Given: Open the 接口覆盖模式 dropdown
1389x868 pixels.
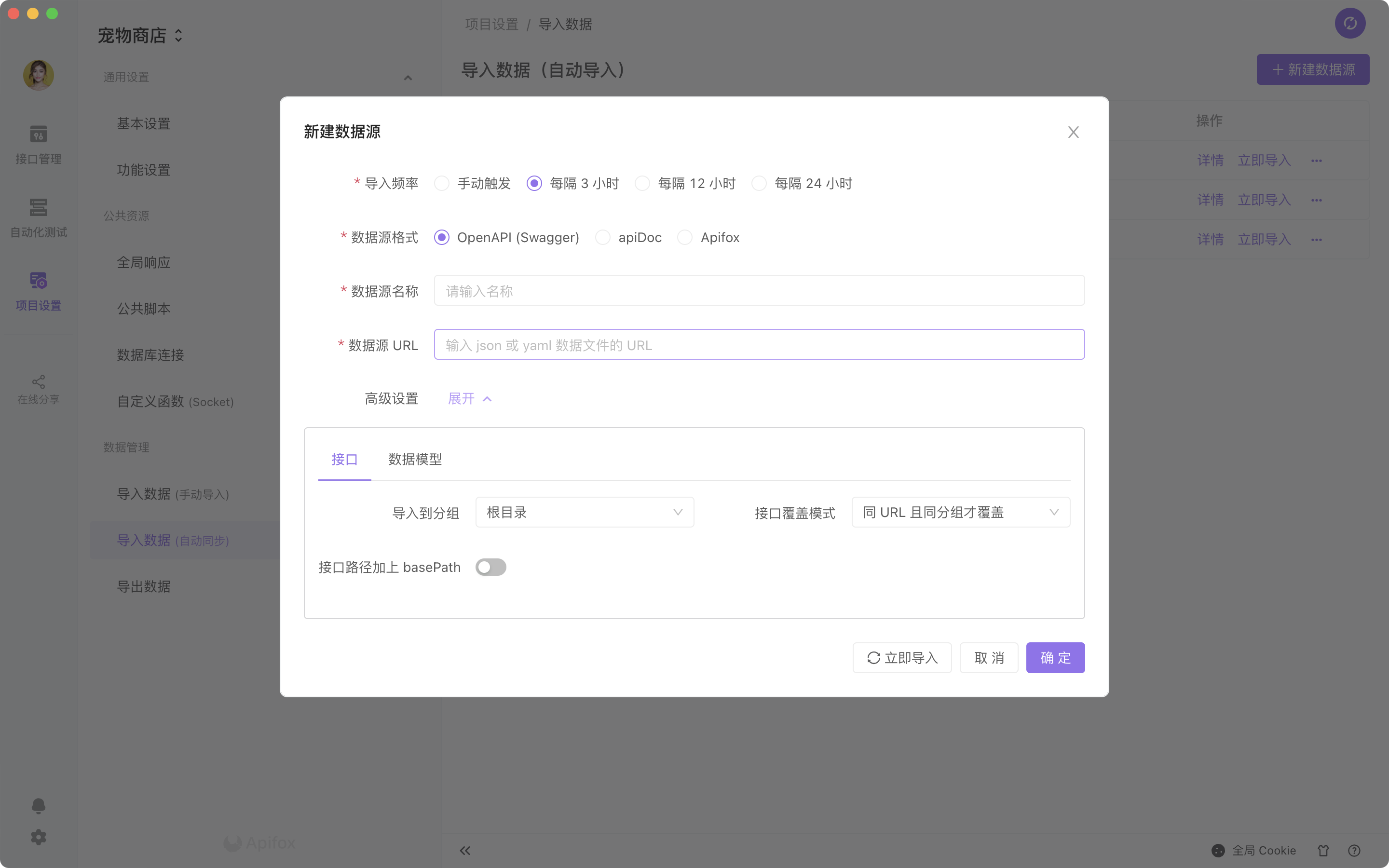Looking at the screenshot, I should (960, 512).
